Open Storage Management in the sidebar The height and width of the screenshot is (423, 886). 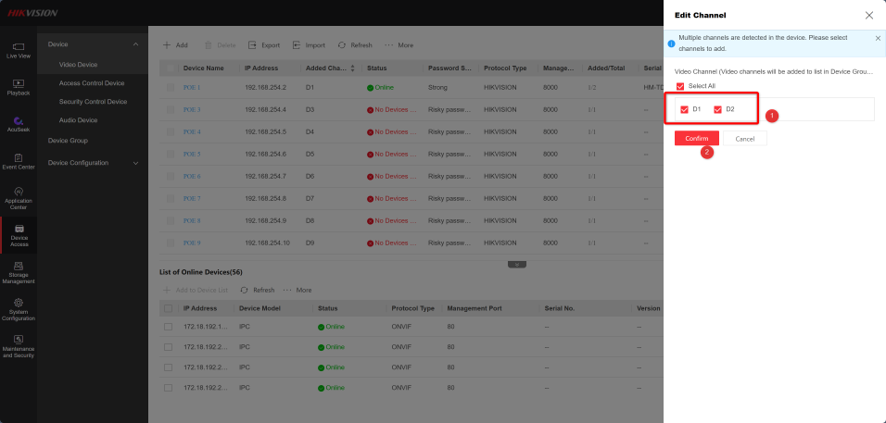[x=18, y=272]
